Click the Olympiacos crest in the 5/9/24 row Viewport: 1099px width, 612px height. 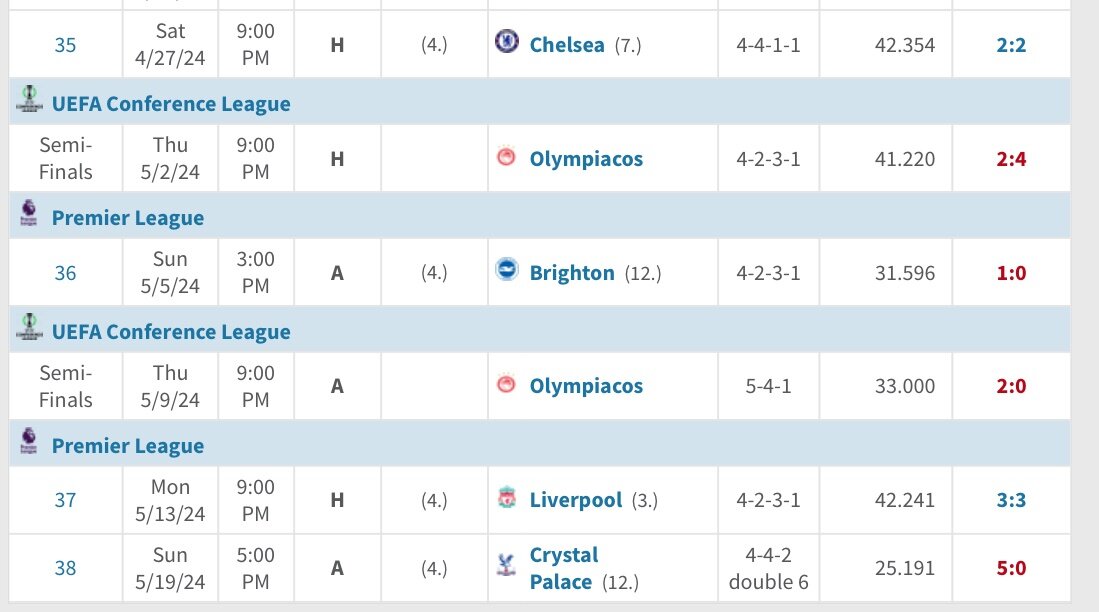pos(506,383)
